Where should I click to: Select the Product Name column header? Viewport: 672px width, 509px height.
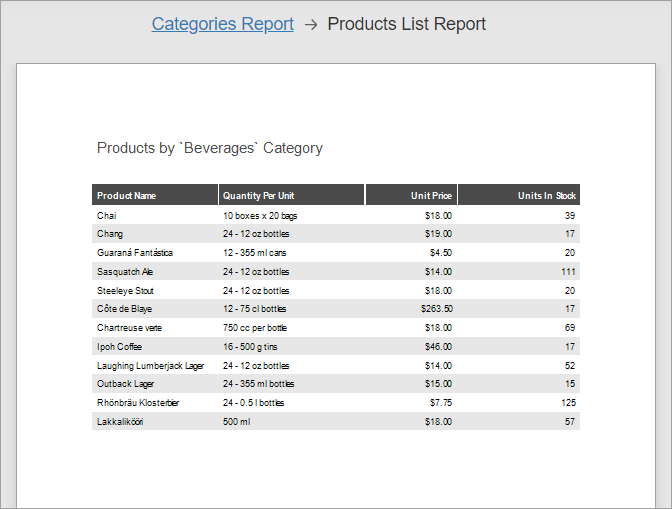coord(127,196)
